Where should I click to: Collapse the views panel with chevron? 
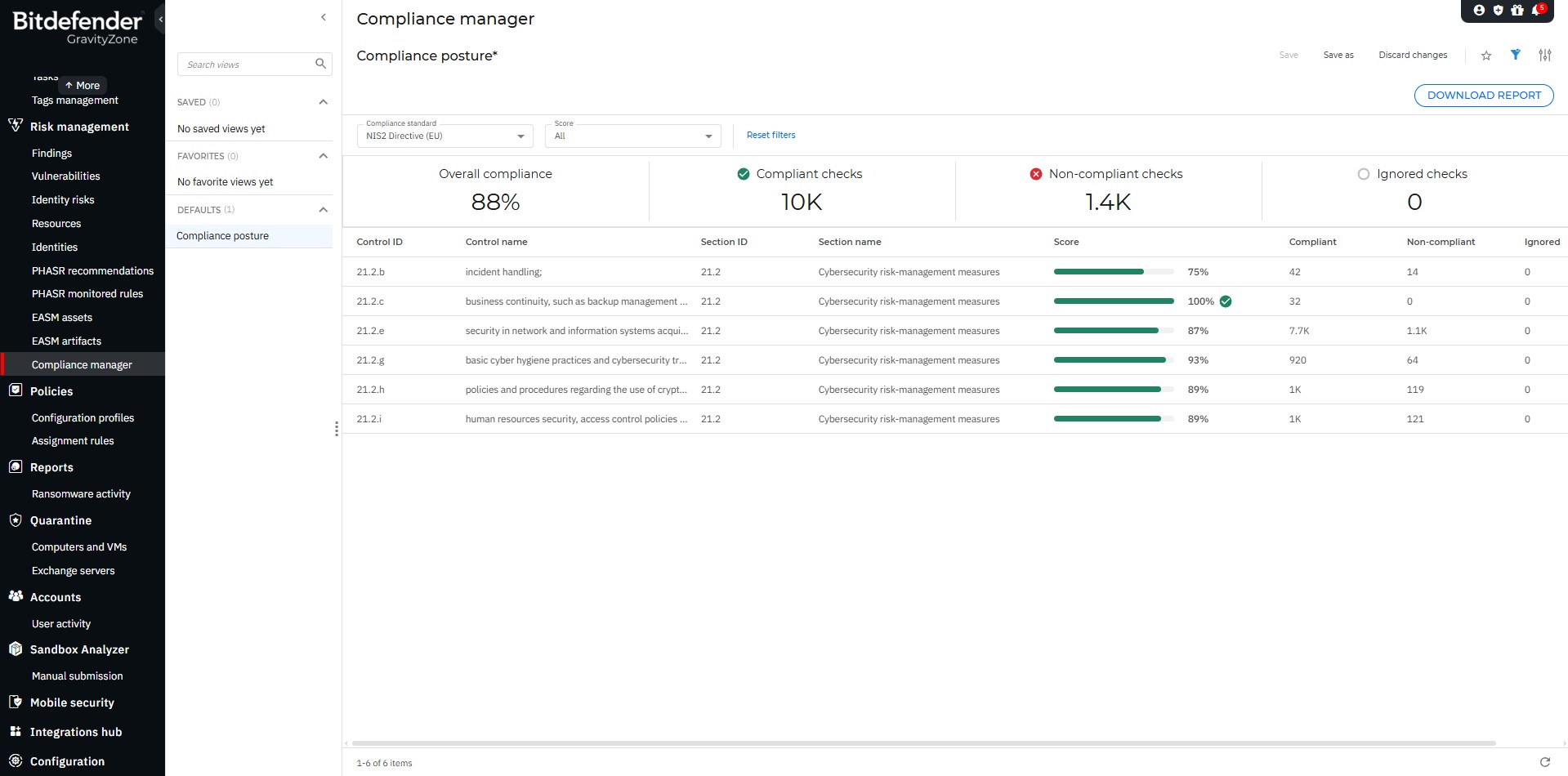click(324, 17)
